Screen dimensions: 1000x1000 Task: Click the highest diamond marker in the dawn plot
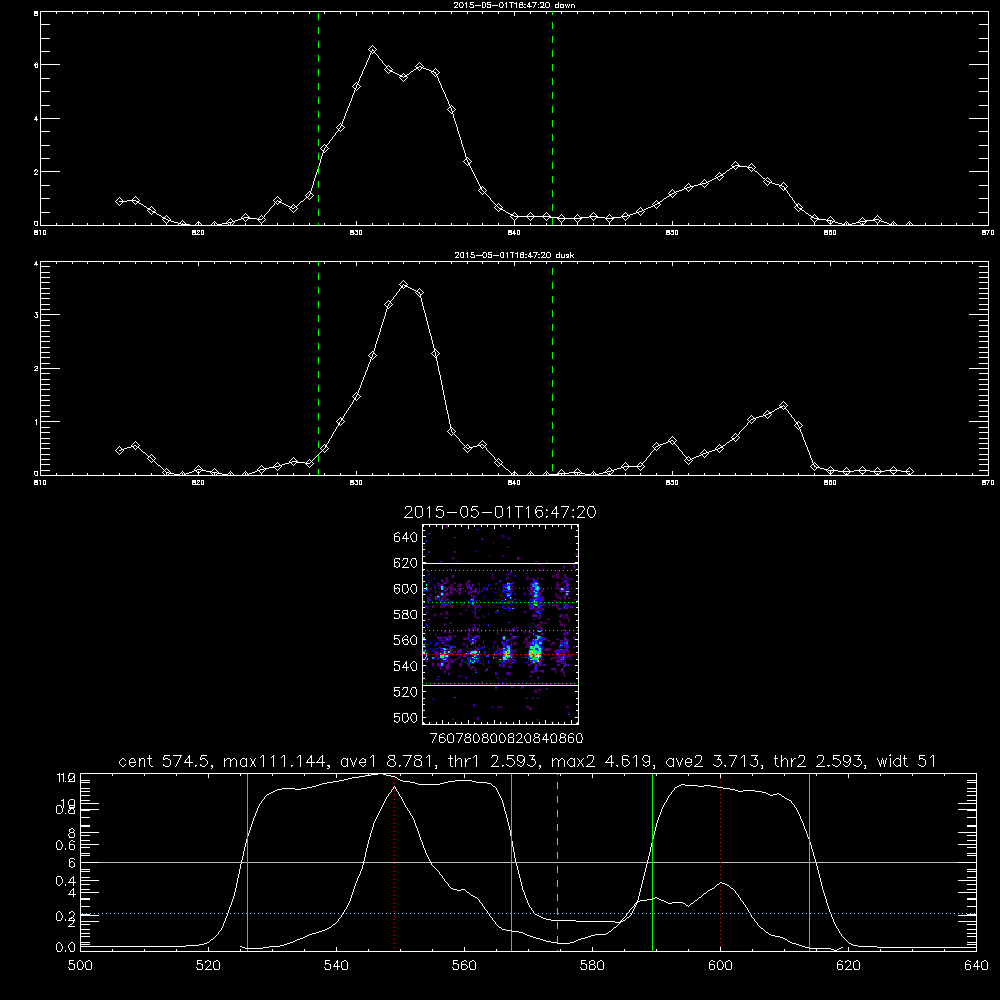(372, 49)
